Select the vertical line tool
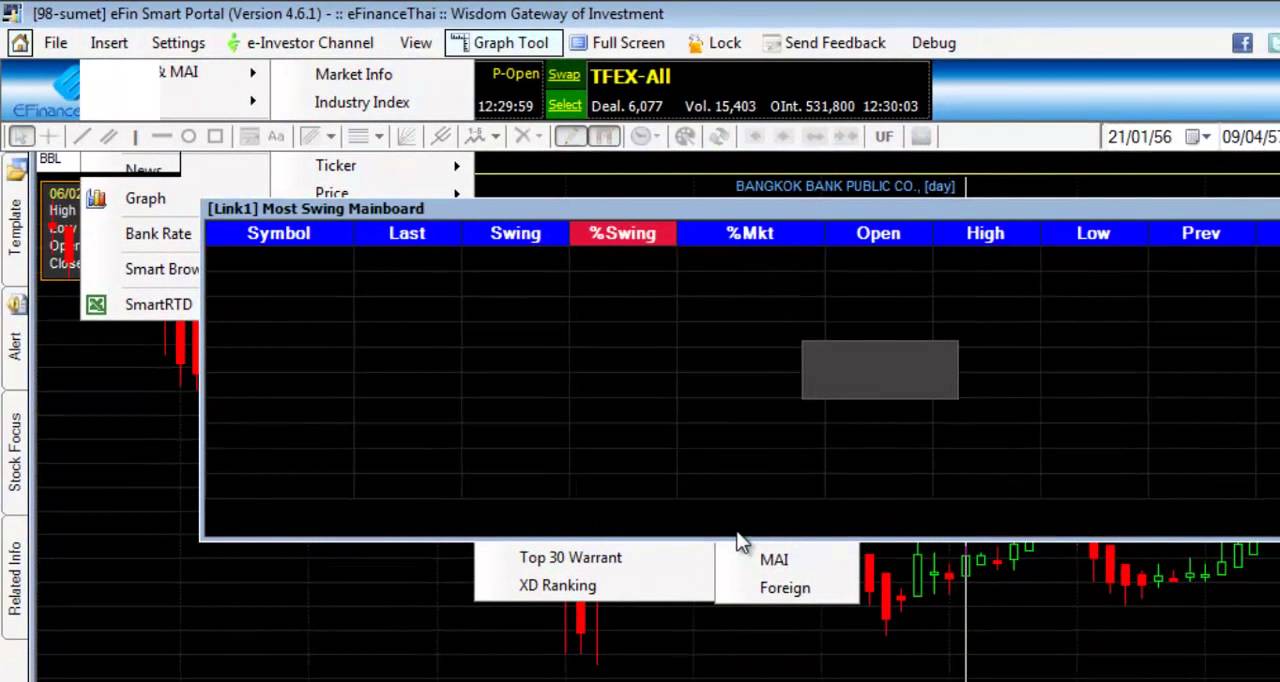The height and width of the screenshot is (682, 1280). click(x=135, y=137)
